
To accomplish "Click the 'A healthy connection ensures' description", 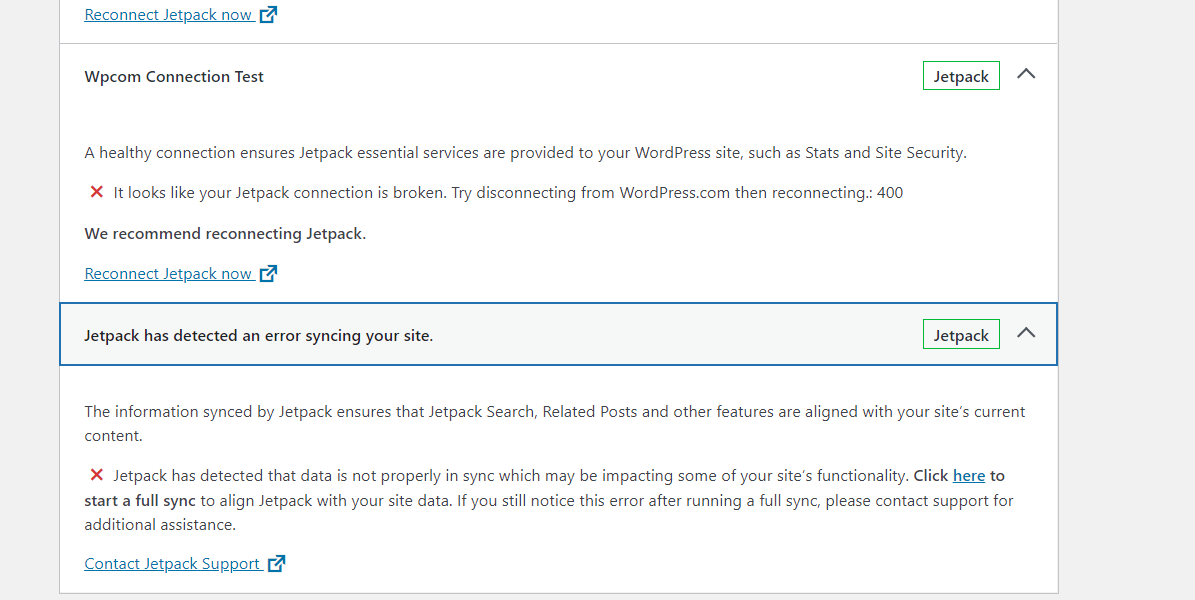I will (525, 152).
